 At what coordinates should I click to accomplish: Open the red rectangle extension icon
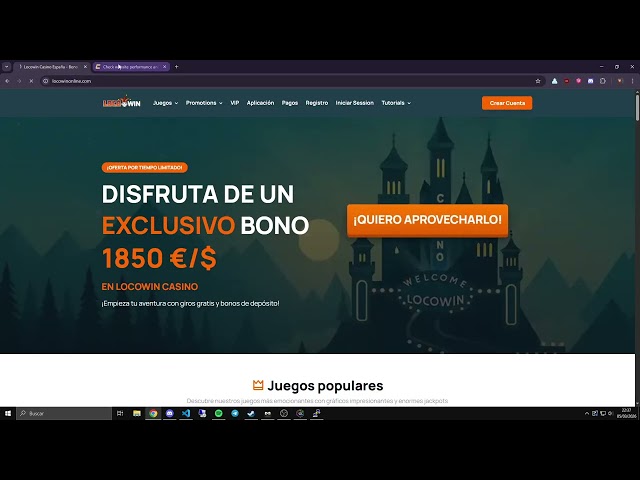pyautogui.click(x=567, y=81)
